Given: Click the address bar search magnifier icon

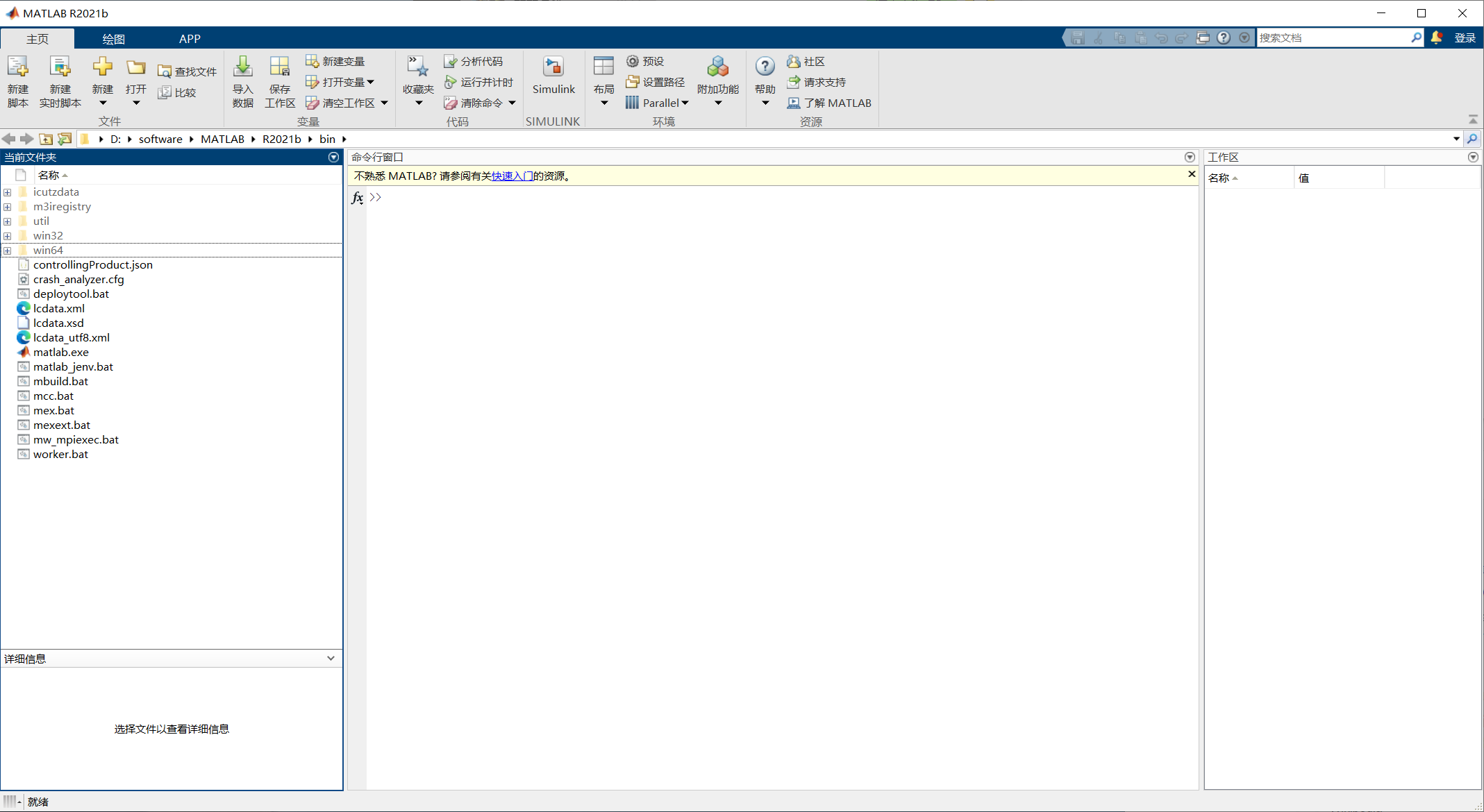Looking at the screenshot, I should click(1472, 139).
